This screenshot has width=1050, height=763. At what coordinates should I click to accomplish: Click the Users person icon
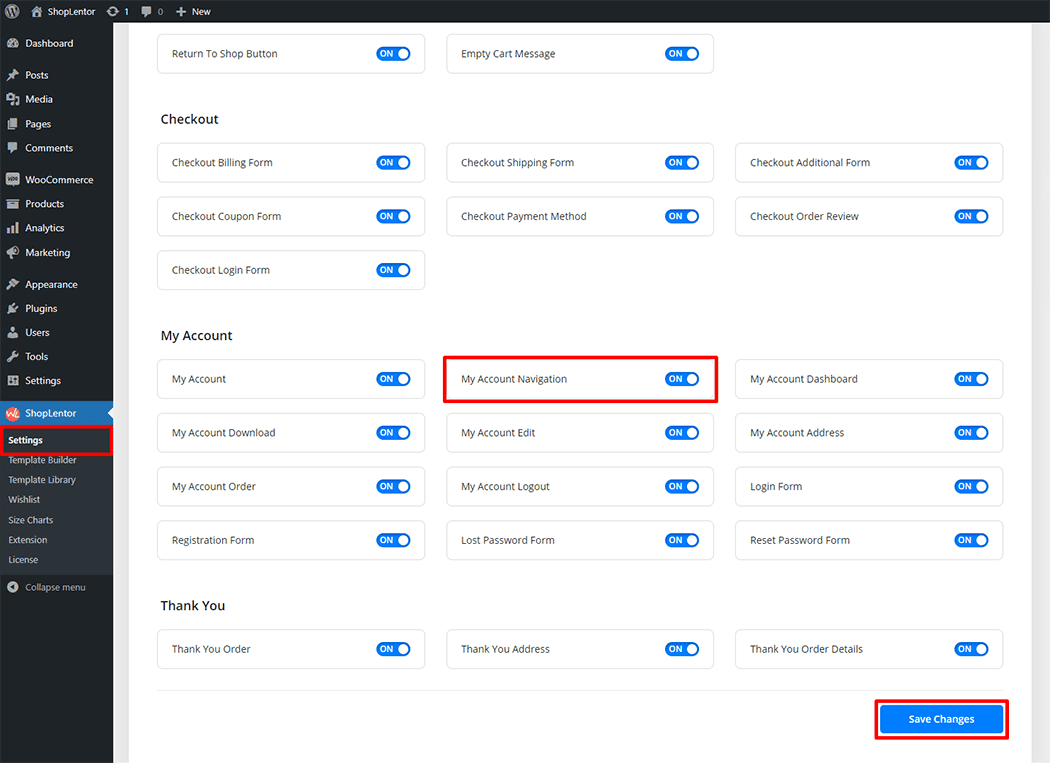[13, 332]
